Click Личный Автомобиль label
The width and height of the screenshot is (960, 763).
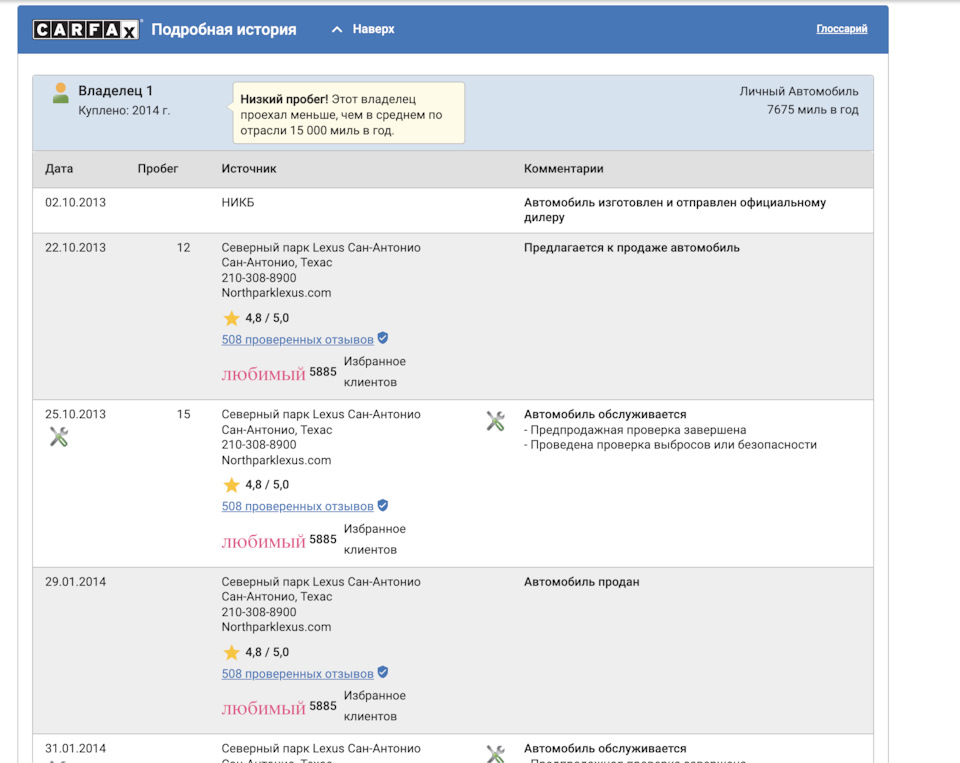pos(799,91)
